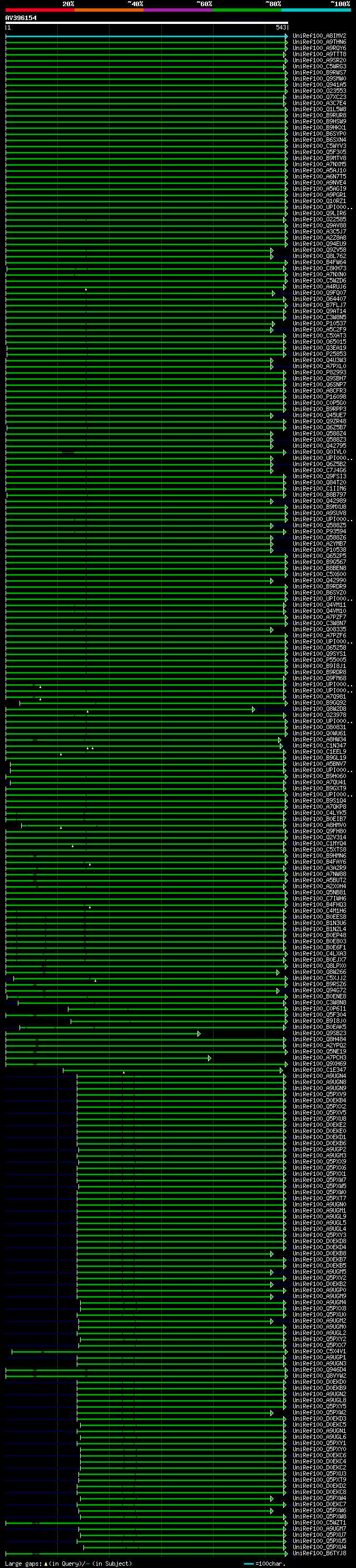356x1568 pixels.
Task: Select the UniRef100_D0EKB8 label
Action: tap(319, 1254)
